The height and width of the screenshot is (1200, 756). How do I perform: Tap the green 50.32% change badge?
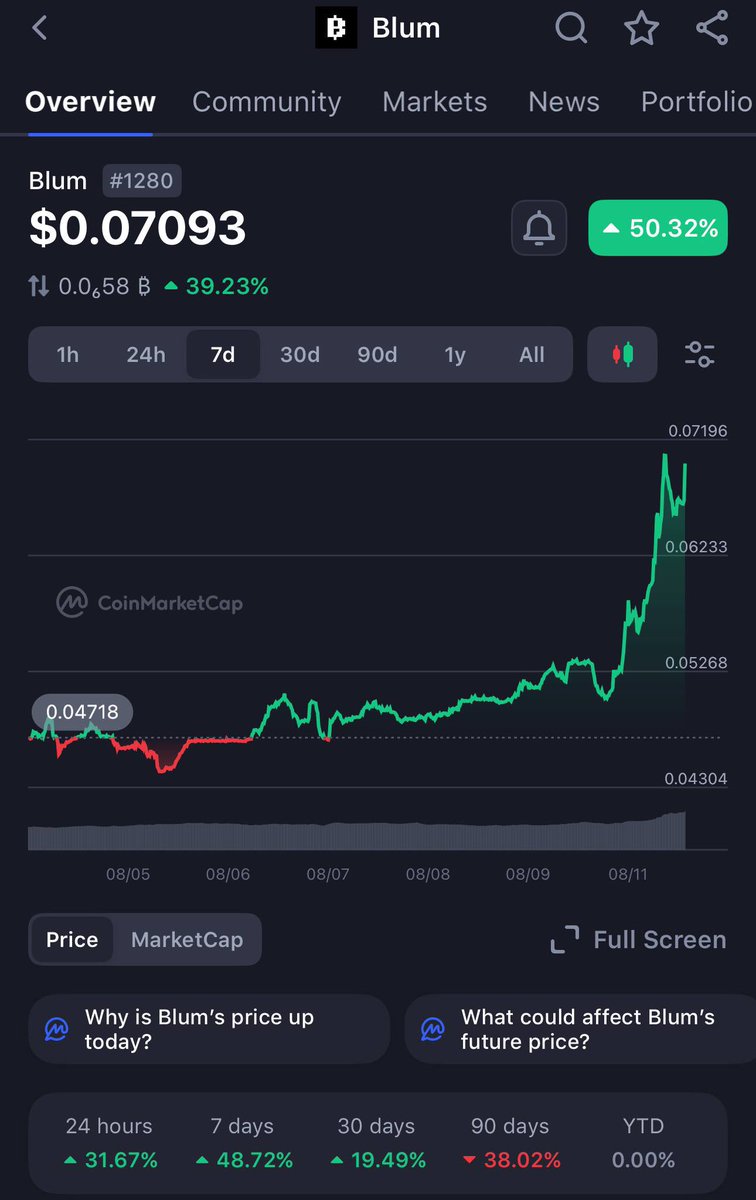click(x=658, y=228)
